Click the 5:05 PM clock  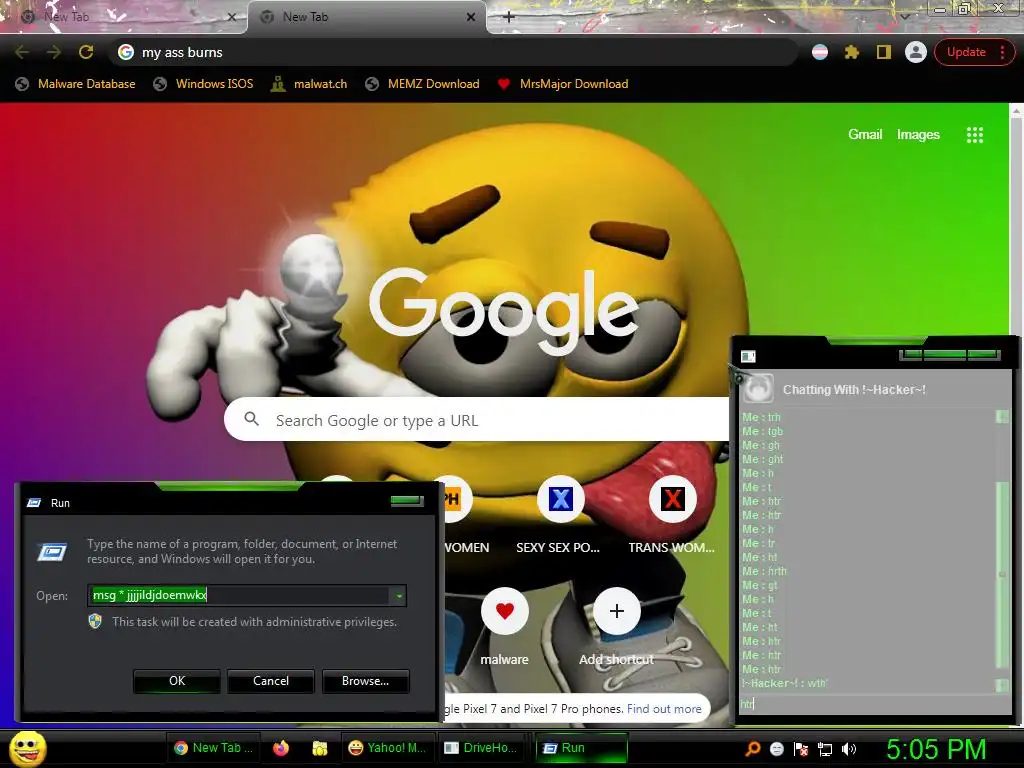click(935, 749)
